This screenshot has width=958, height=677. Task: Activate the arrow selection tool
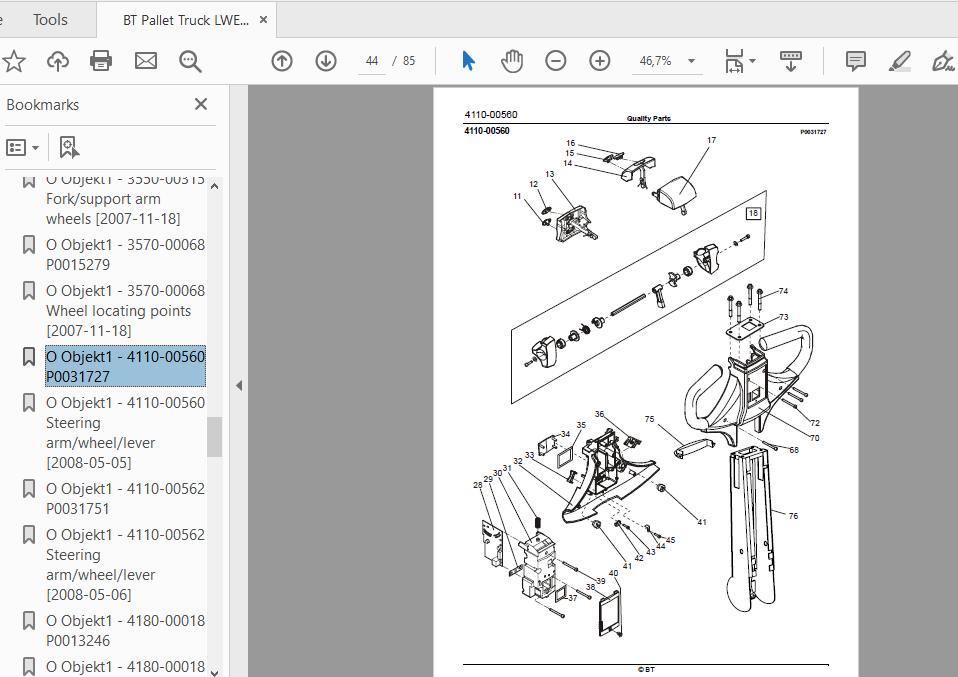pos(468,61)
